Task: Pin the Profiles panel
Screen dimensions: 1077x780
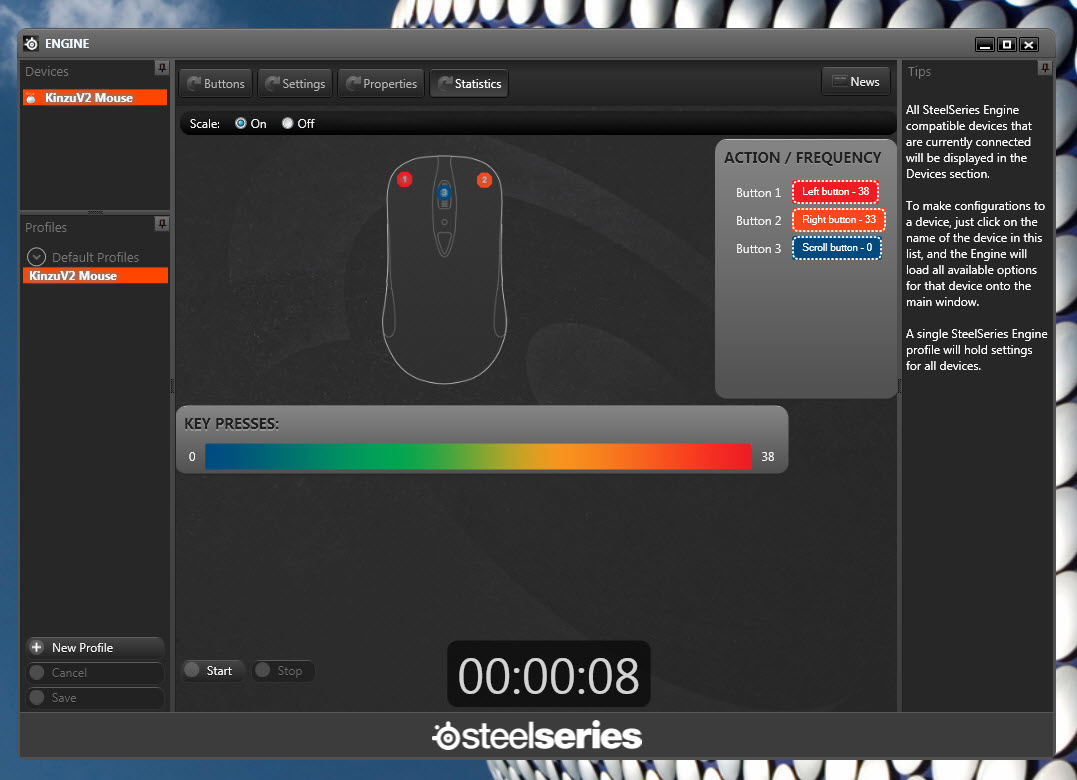Action: (162, 224)
